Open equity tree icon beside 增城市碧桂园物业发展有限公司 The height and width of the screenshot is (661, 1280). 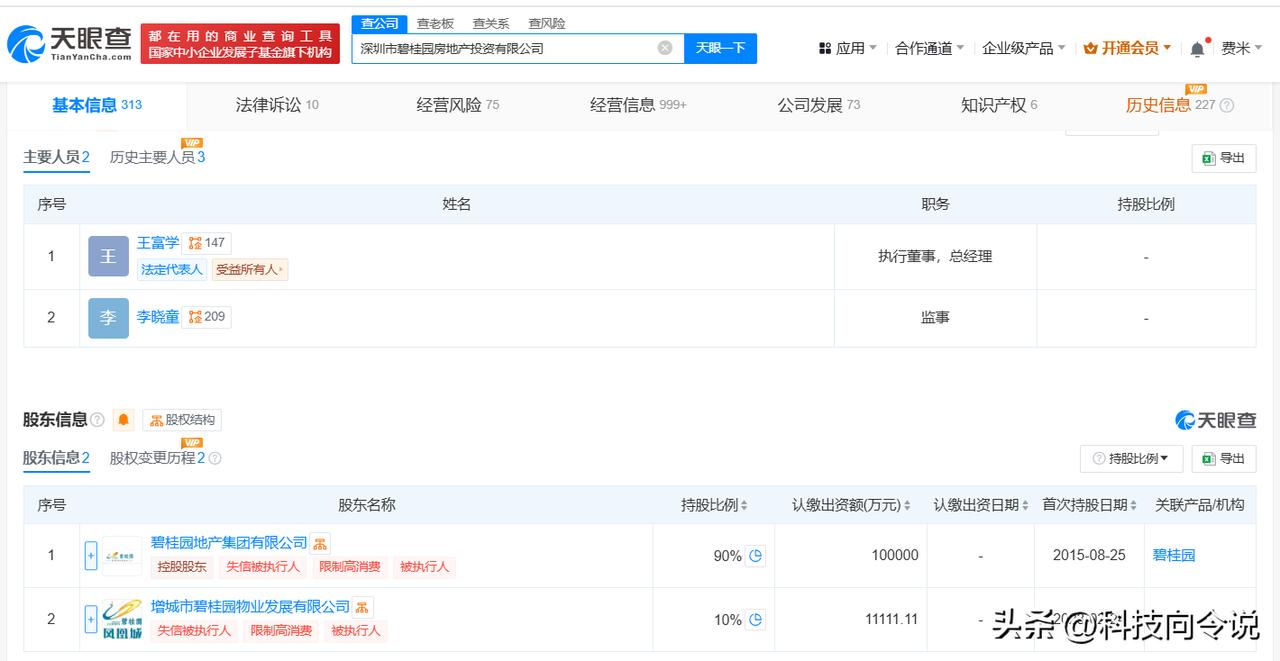click(x=363, y=607)
